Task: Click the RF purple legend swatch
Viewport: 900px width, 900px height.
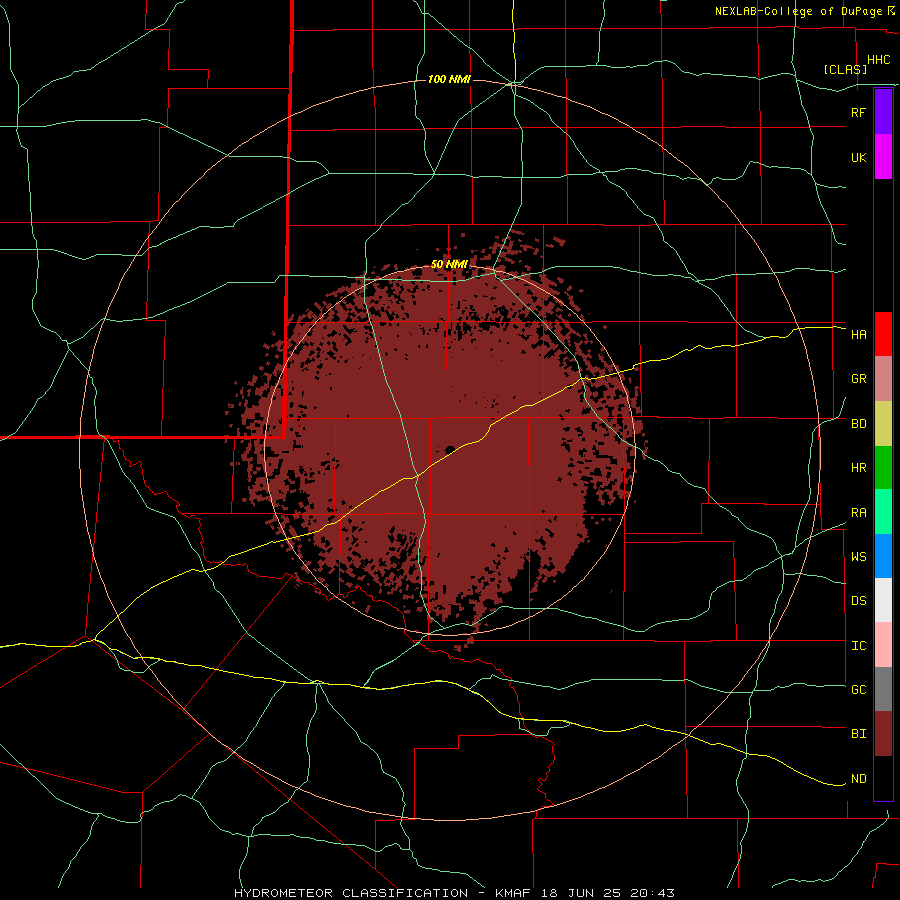Action: (883, 112)
